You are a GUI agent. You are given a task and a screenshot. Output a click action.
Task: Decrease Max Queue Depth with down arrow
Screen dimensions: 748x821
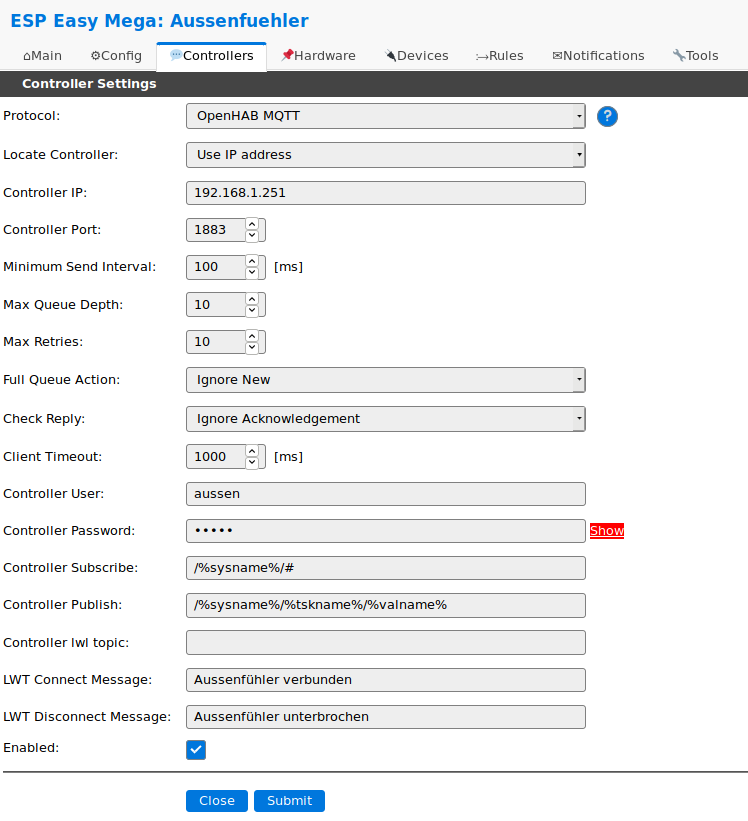[252, 310]
